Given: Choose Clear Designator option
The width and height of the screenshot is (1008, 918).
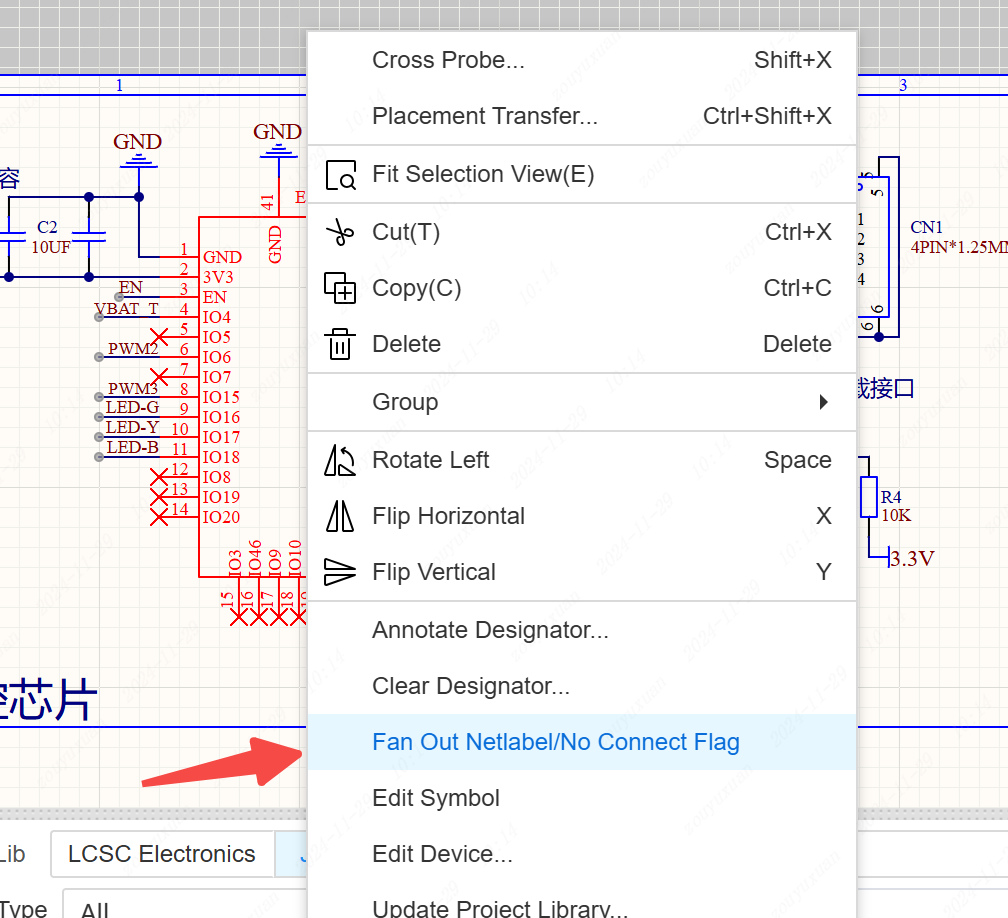Looking at the screenshot, I should tap(470, 686).
